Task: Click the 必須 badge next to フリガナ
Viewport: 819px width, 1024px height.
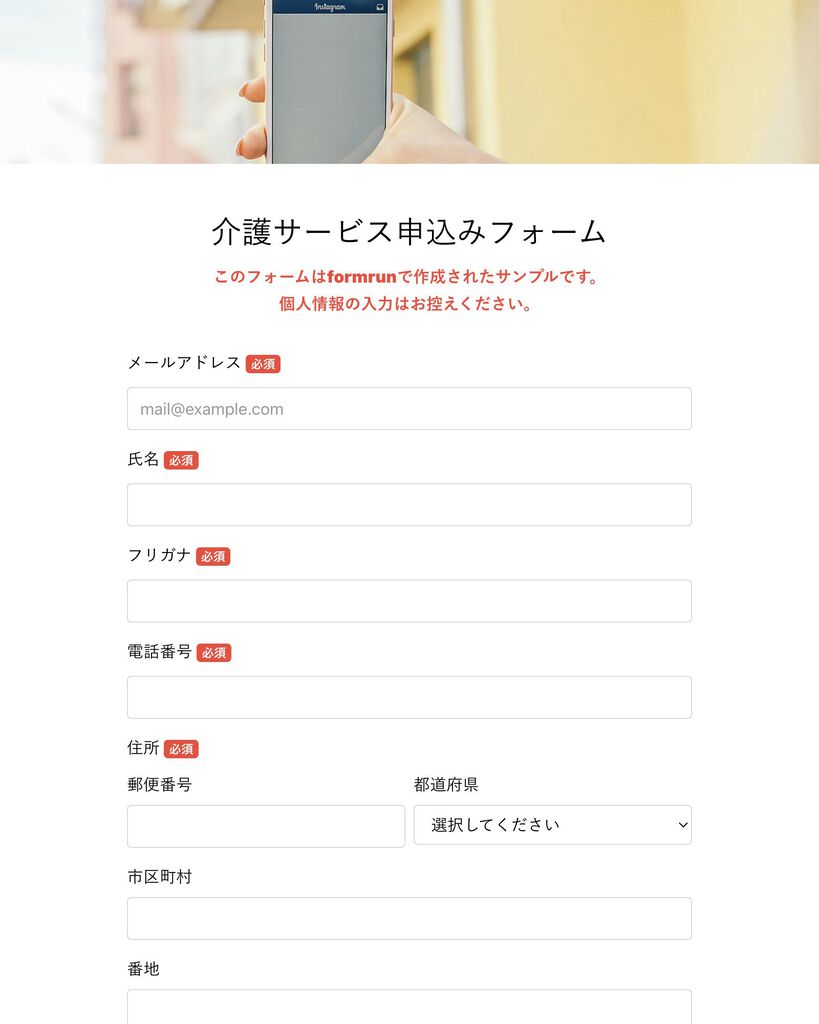Action: (213, 556)
